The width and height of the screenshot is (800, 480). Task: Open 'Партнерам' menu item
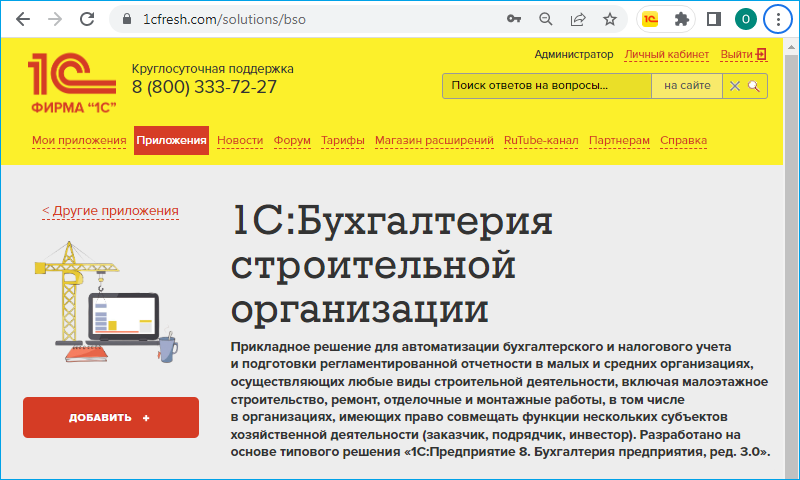[619, 140]
